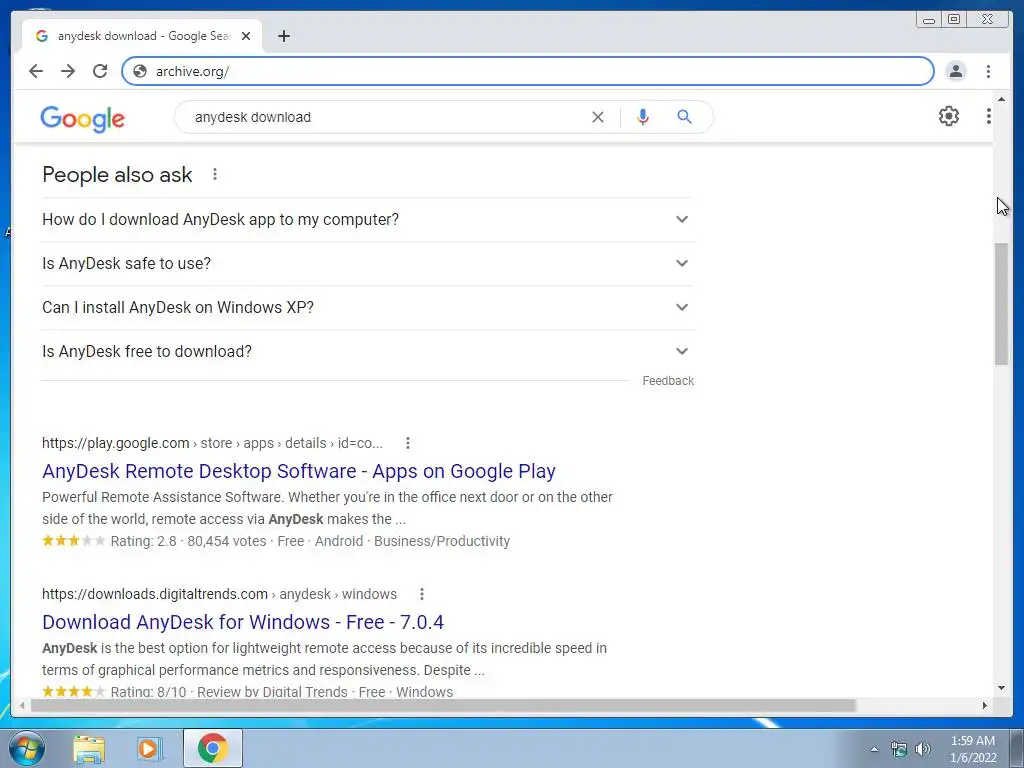Open AnyDesk Remote Desktop Software Google Play link
This screenshot has width=1024, height=768.
tap(298, 471)
